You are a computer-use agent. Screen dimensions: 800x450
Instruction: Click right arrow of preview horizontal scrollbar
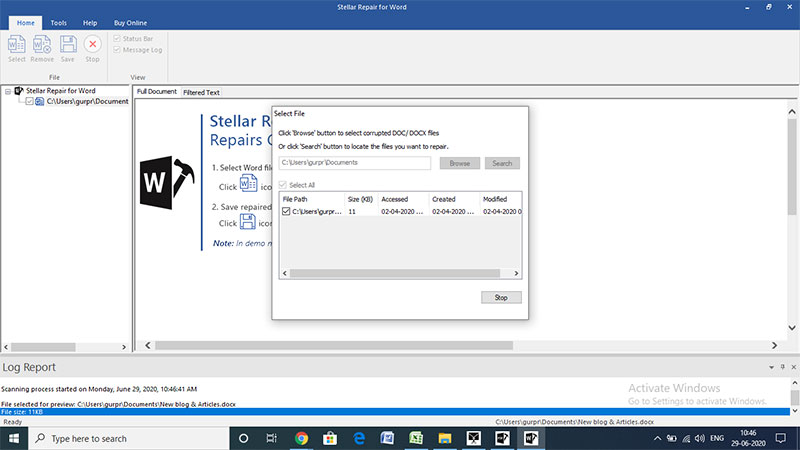[x=774, y=345]
